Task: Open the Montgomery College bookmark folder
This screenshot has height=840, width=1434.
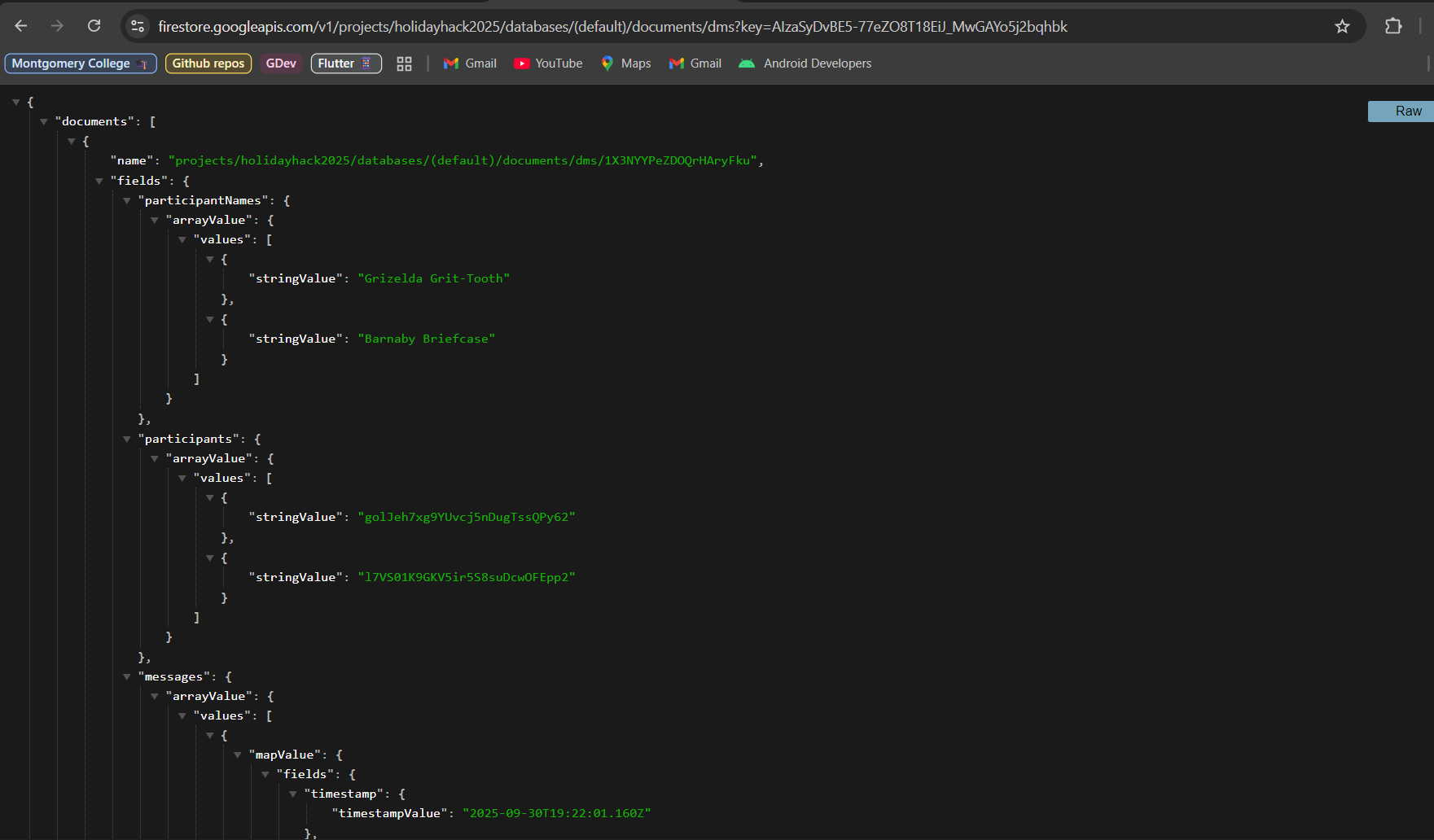Action: click(81, 63)
